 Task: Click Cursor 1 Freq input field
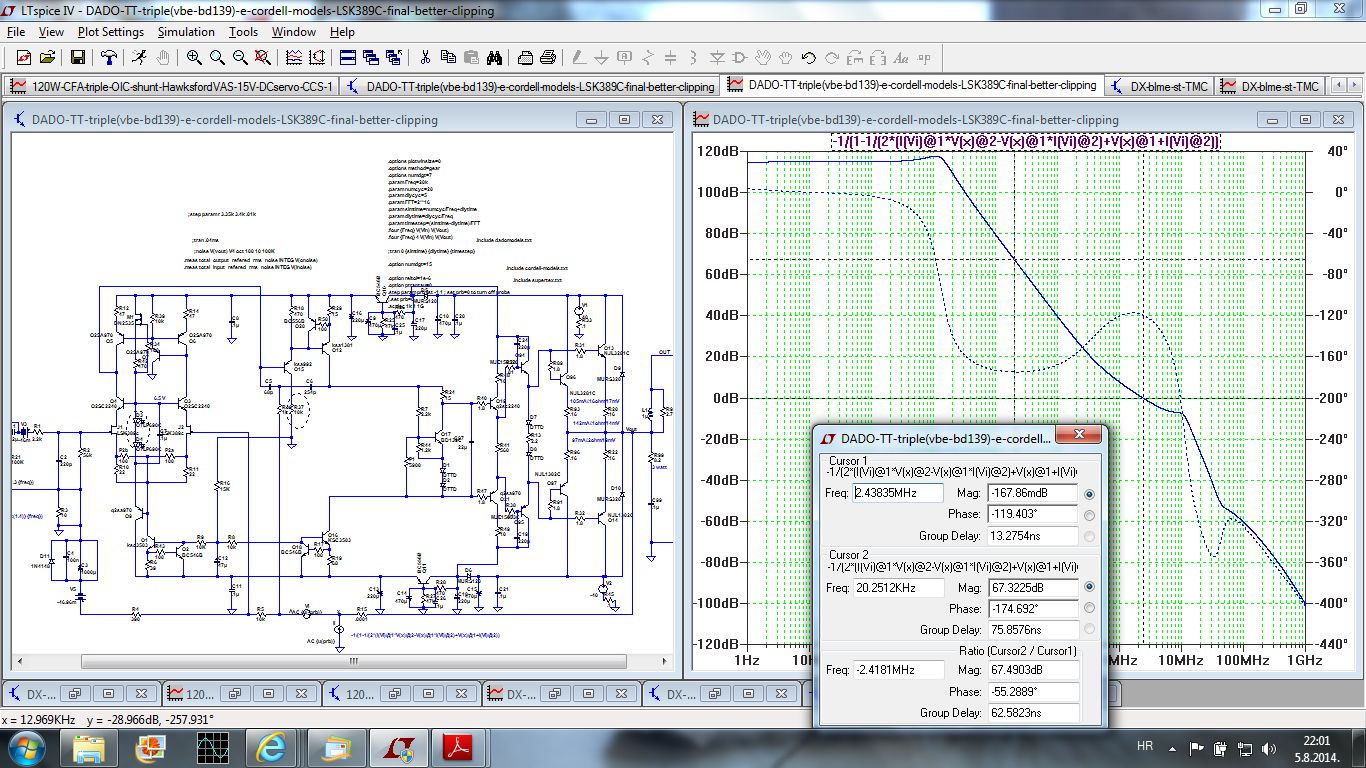coord(897,493)
